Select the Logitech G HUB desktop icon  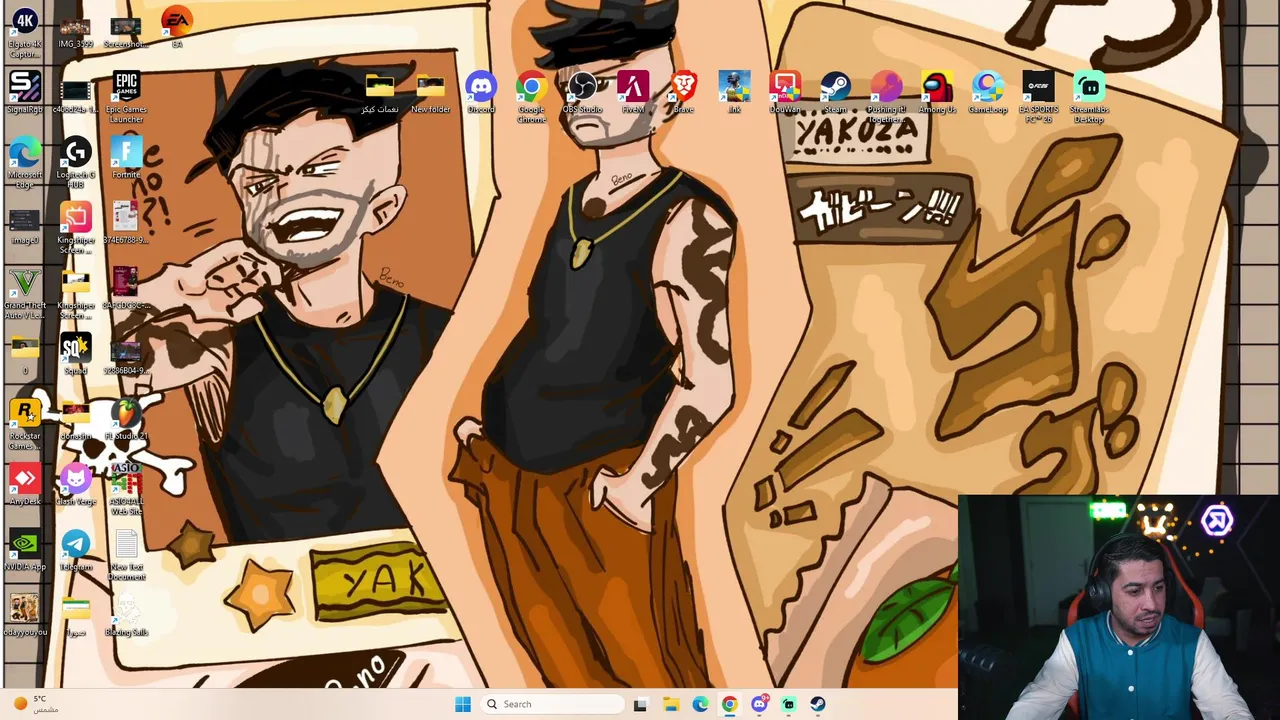(x=75, y=163)
